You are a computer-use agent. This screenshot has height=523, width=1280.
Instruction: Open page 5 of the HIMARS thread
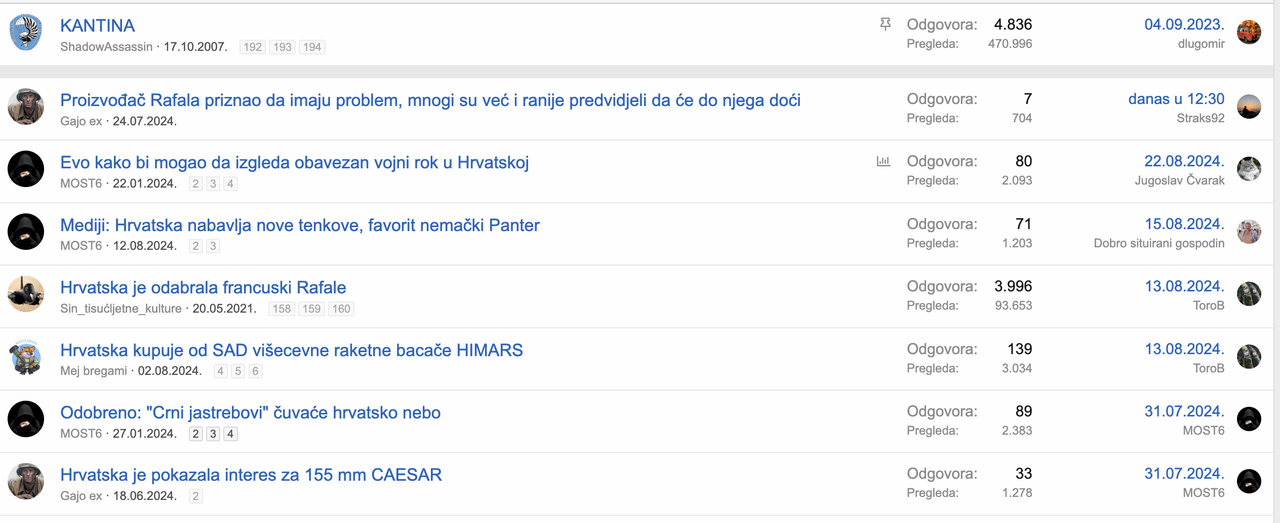[x=238, y=371]
